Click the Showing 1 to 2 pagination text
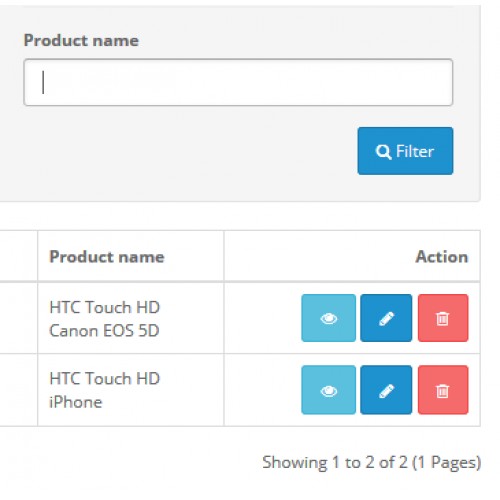The image size is (500, 500). 371,463
